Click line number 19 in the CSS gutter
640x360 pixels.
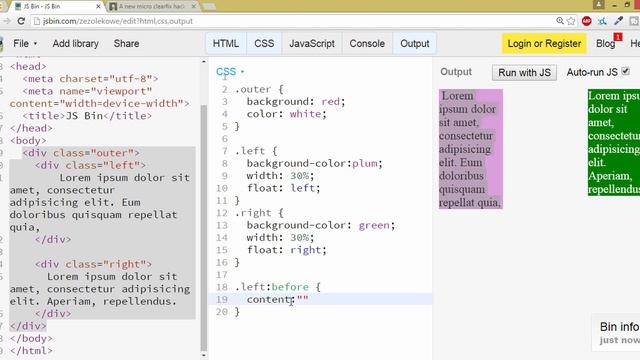tap(222, 299)
